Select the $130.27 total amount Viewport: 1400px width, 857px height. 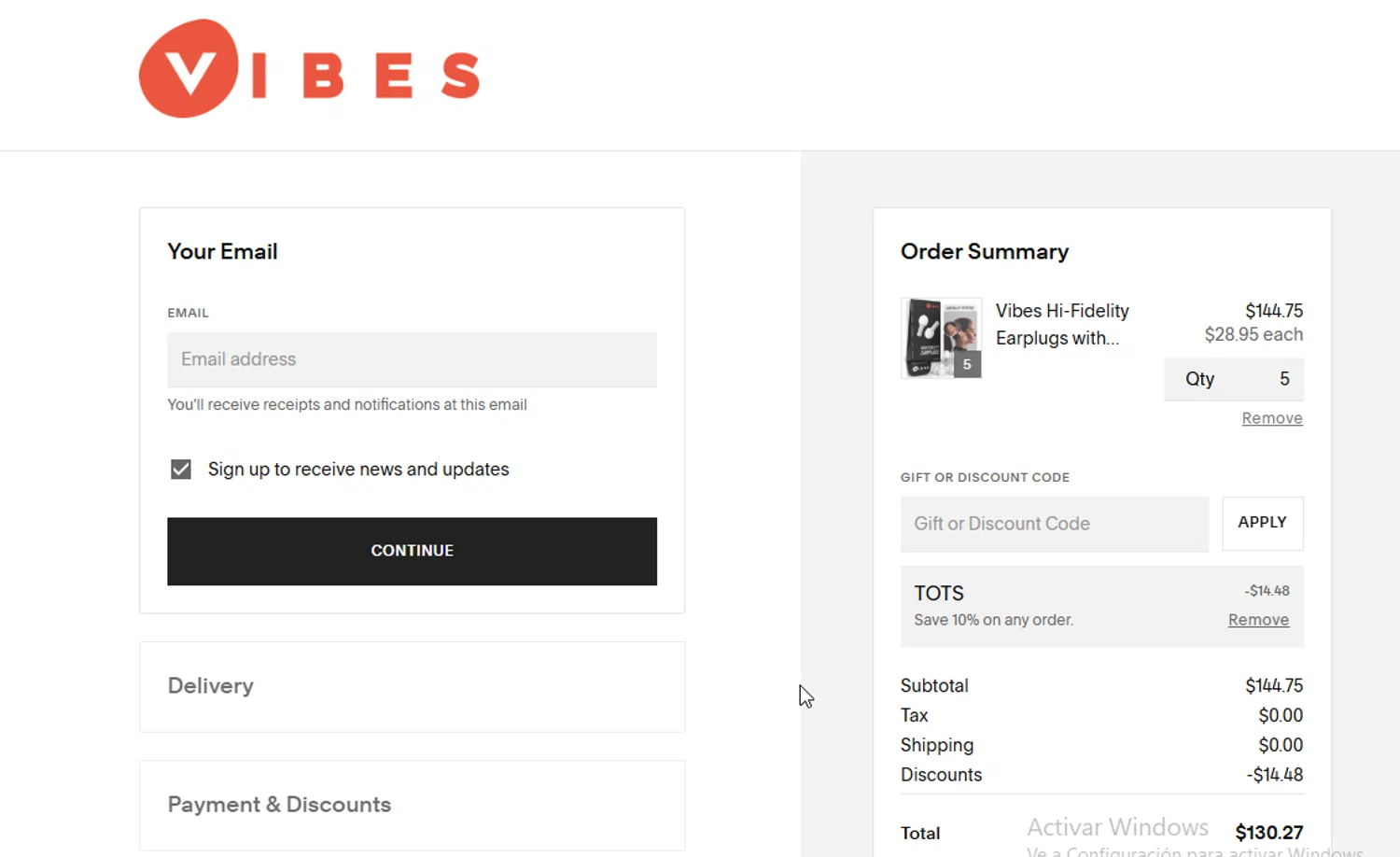point(1268,832)
